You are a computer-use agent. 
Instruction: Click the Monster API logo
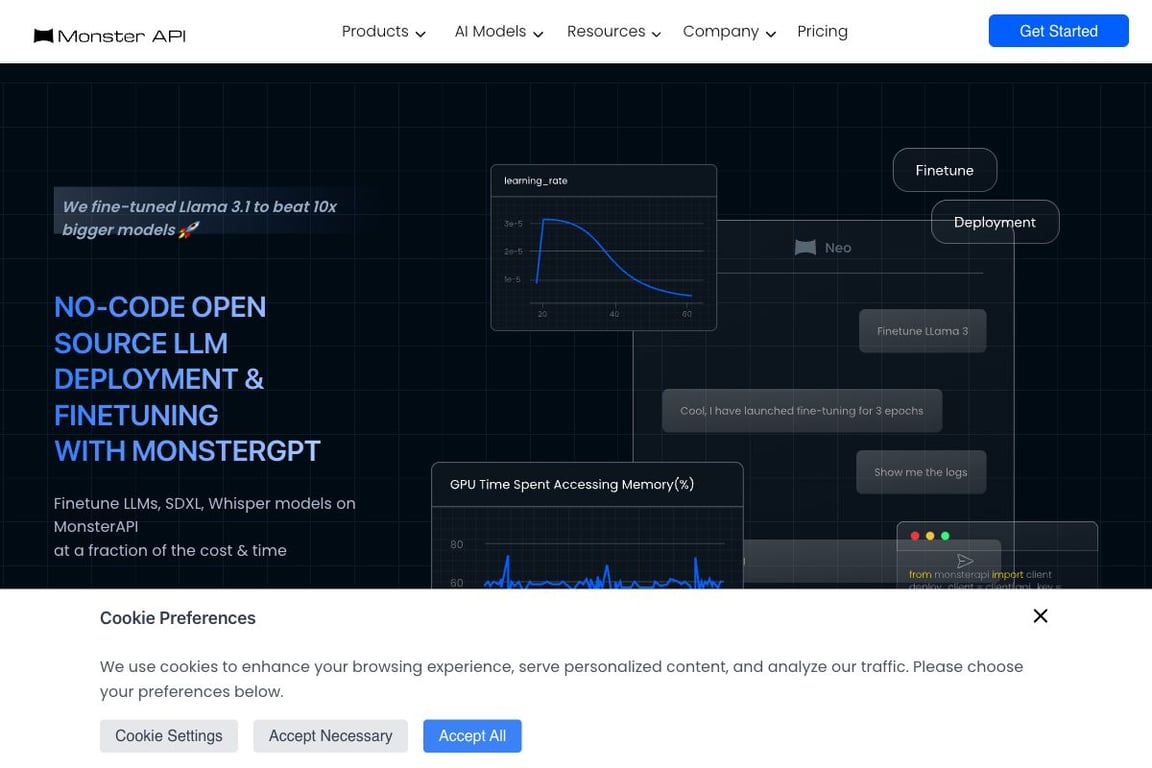110,35
